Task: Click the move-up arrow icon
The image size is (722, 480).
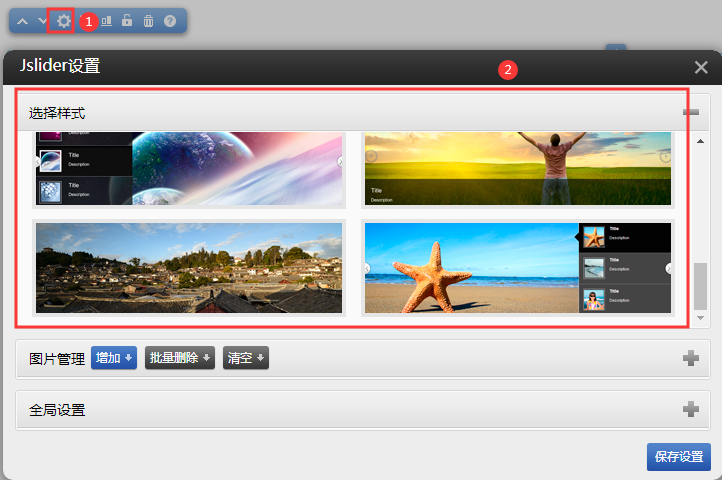Action: pyautogui.click(x=23, y=21)
